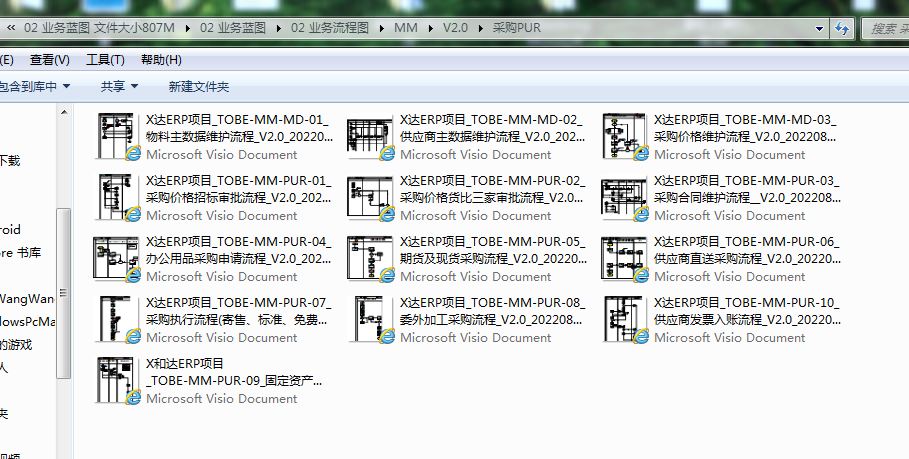Viewport: 909px width, 459px height.
Task: Open the TOBE-MM-MD-01 Visio file icon
Action: click(118, 136)
